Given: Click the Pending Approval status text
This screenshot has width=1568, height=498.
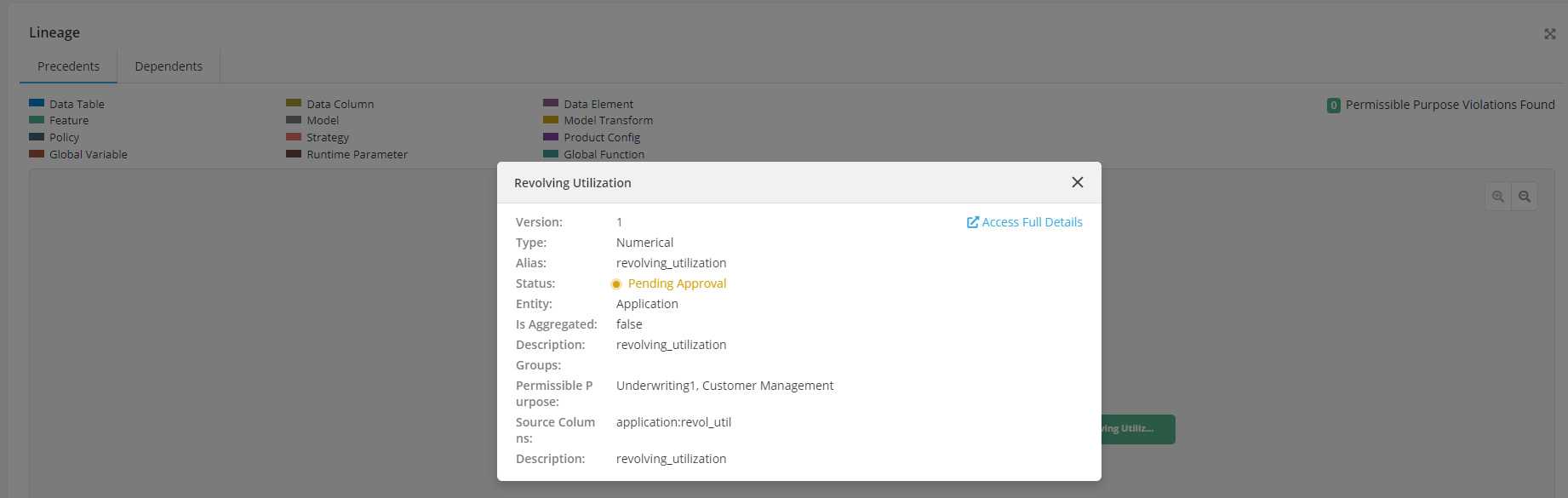Looking at the screenshot, I should pos(677,283).
